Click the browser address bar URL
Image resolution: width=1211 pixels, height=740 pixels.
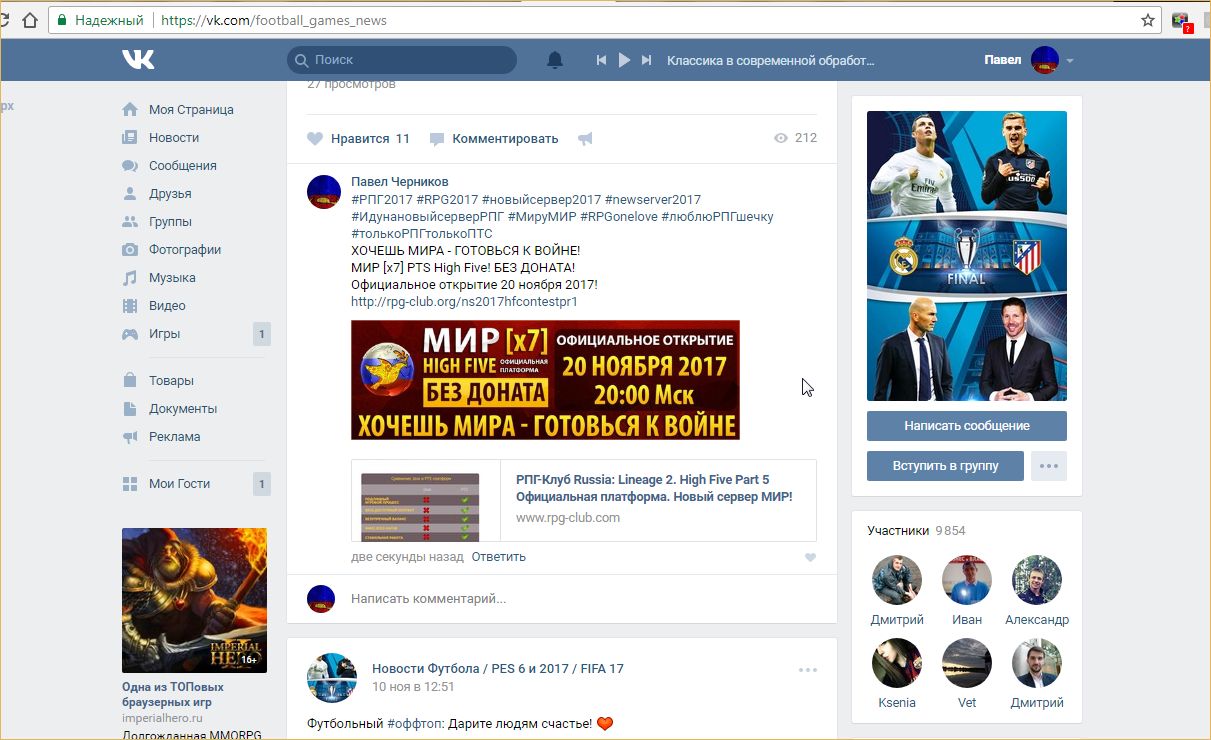point(274,20)
